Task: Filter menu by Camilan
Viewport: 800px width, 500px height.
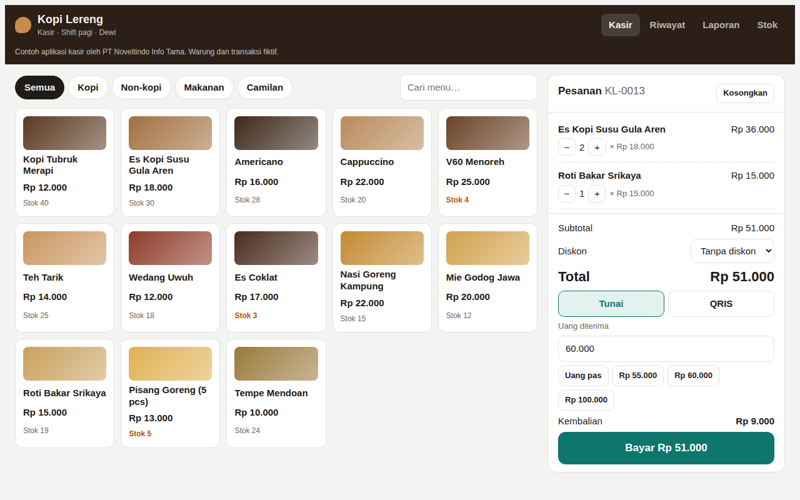Action: 264,87
